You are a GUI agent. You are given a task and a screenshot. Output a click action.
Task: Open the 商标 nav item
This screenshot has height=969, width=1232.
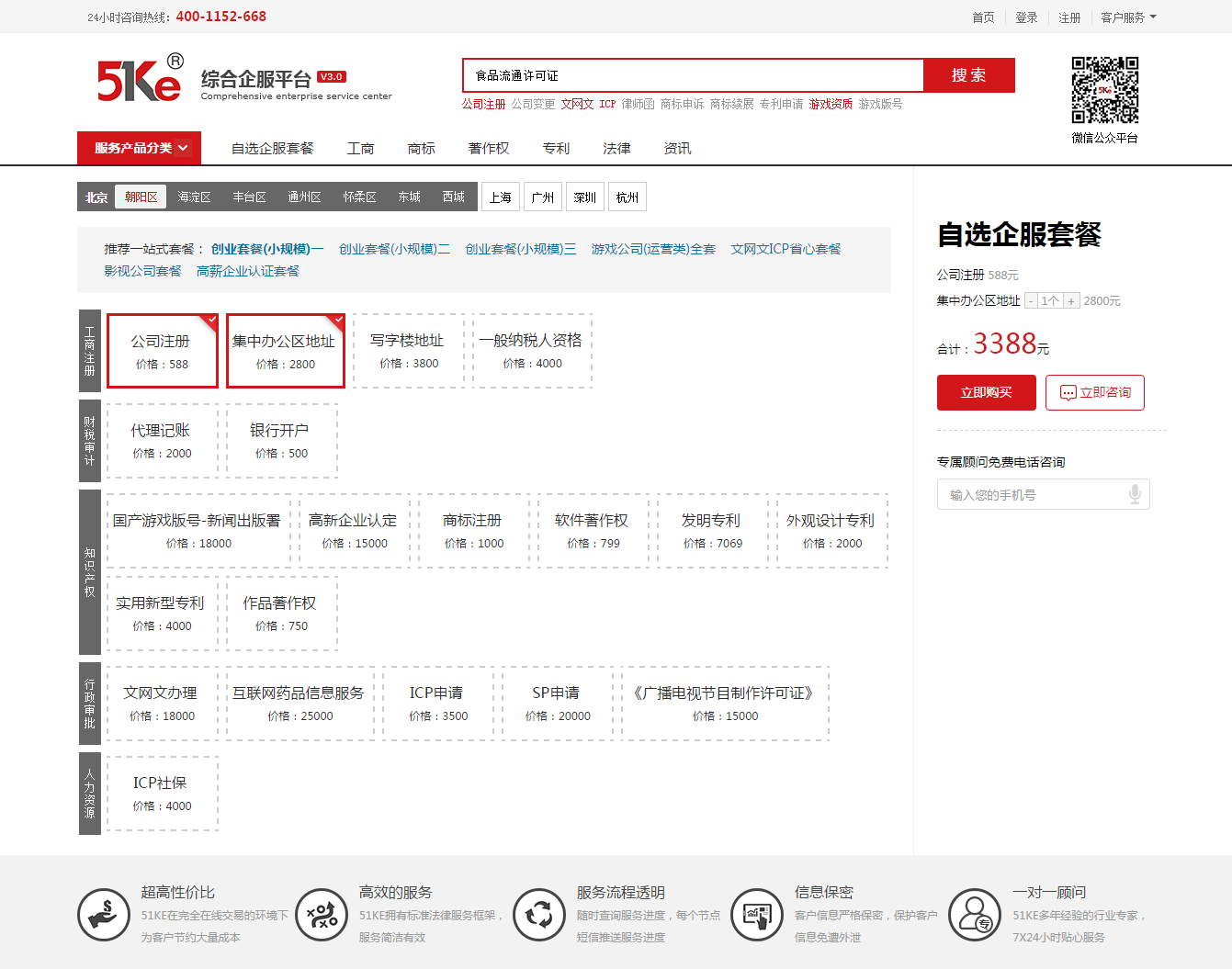[421, 148]
